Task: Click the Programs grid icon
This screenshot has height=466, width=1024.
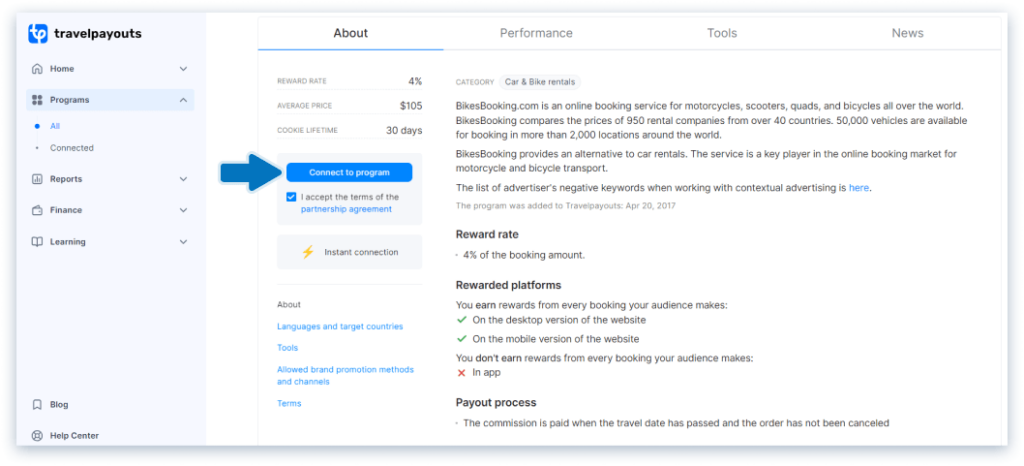Action: click(37, 100)
